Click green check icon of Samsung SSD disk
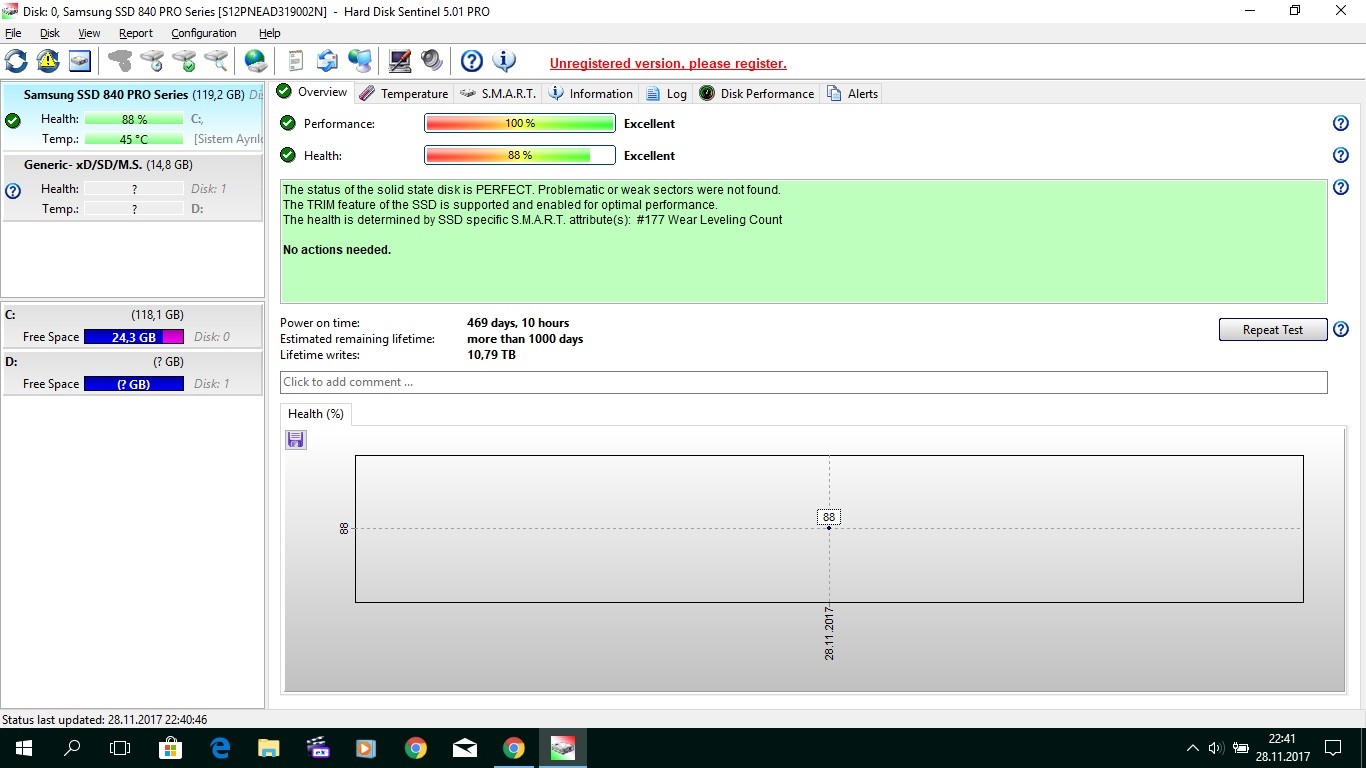Image resolution: width=1366 pixels, height=768 pixels. [13, 121]
